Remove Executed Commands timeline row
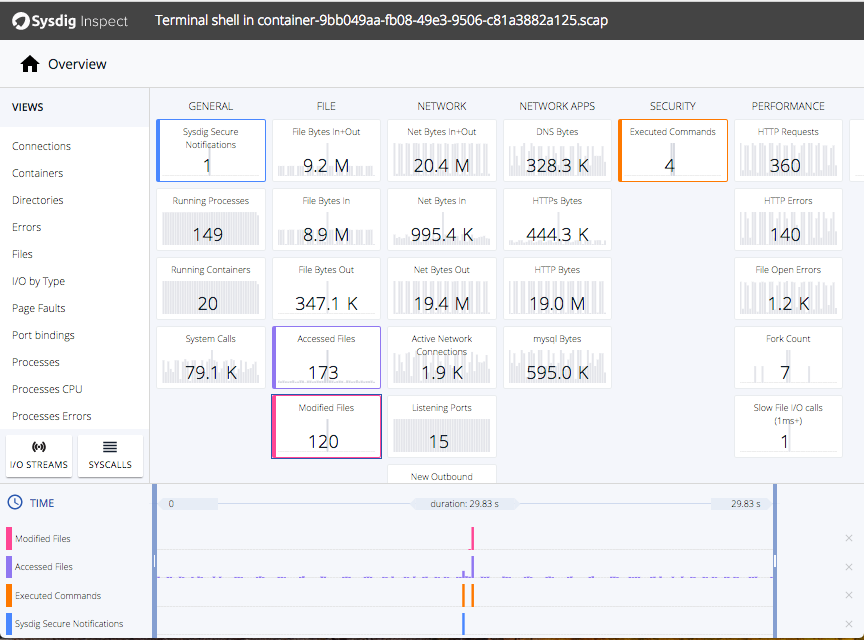The image size is (864, 640). pos(849,596)
